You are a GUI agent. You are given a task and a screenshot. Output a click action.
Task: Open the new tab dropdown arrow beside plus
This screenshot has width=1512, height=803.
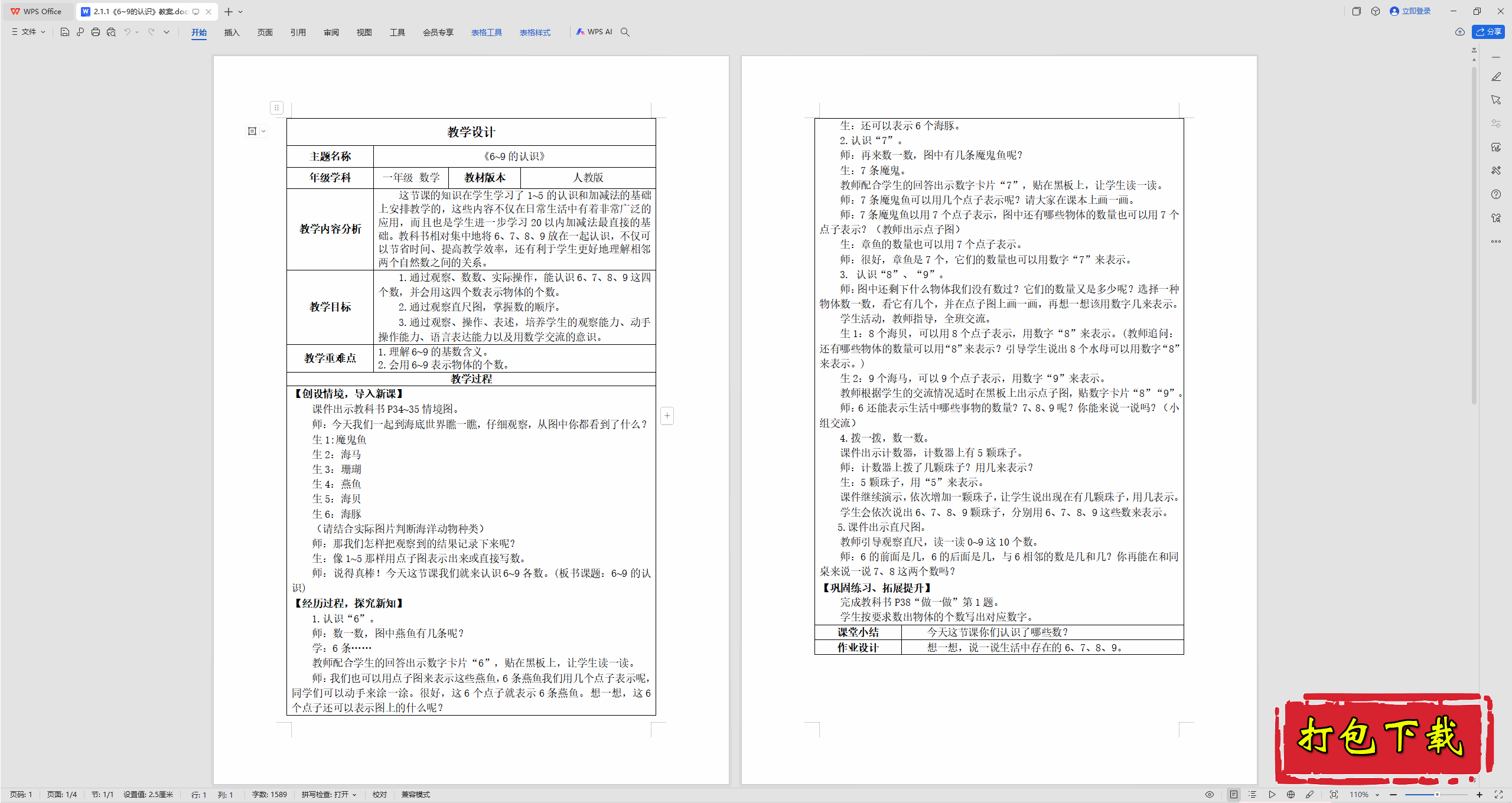[x=240, y=12]
